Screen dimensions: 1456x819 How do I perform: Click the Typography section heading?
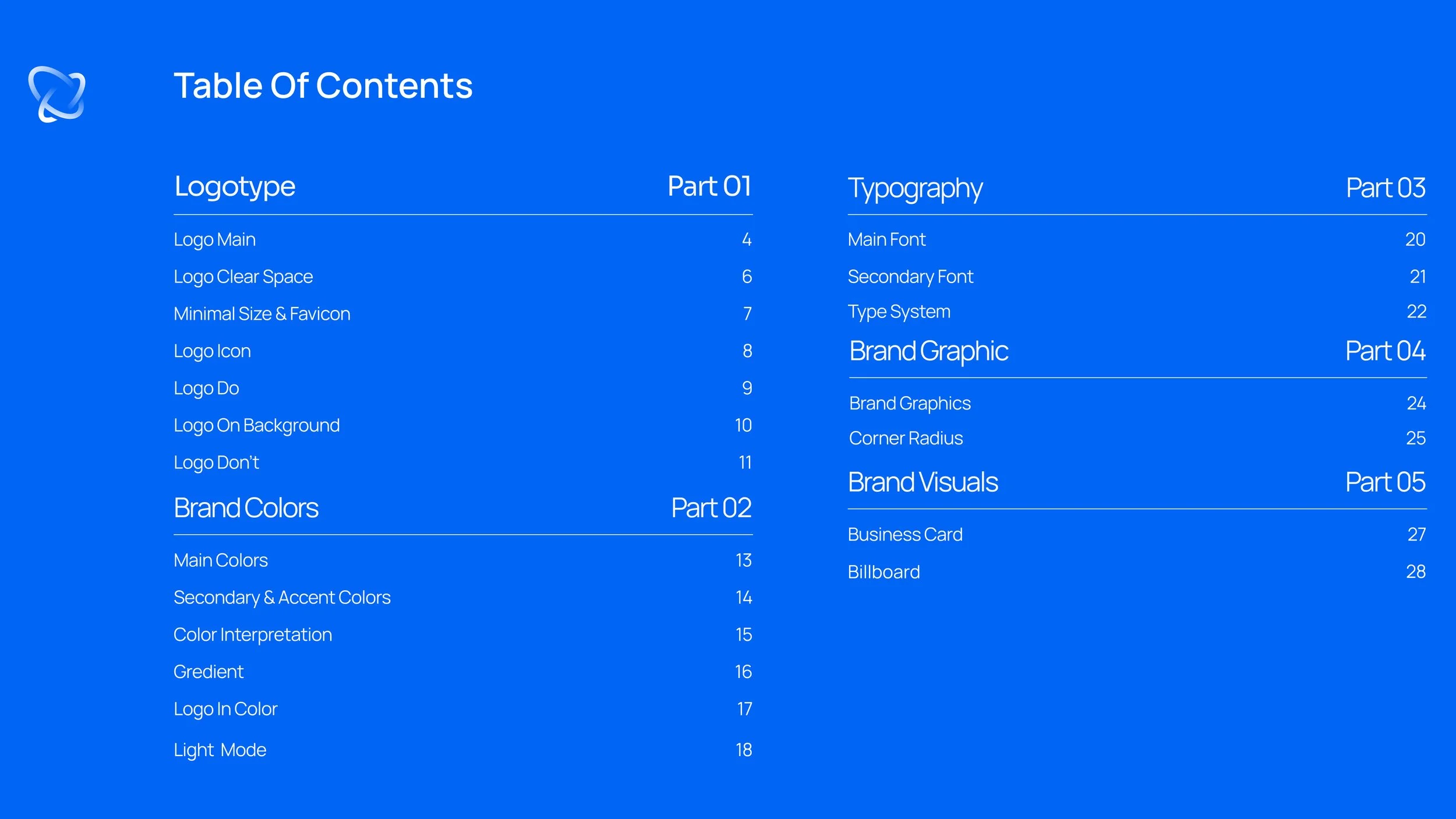click(x=914, y=188)
